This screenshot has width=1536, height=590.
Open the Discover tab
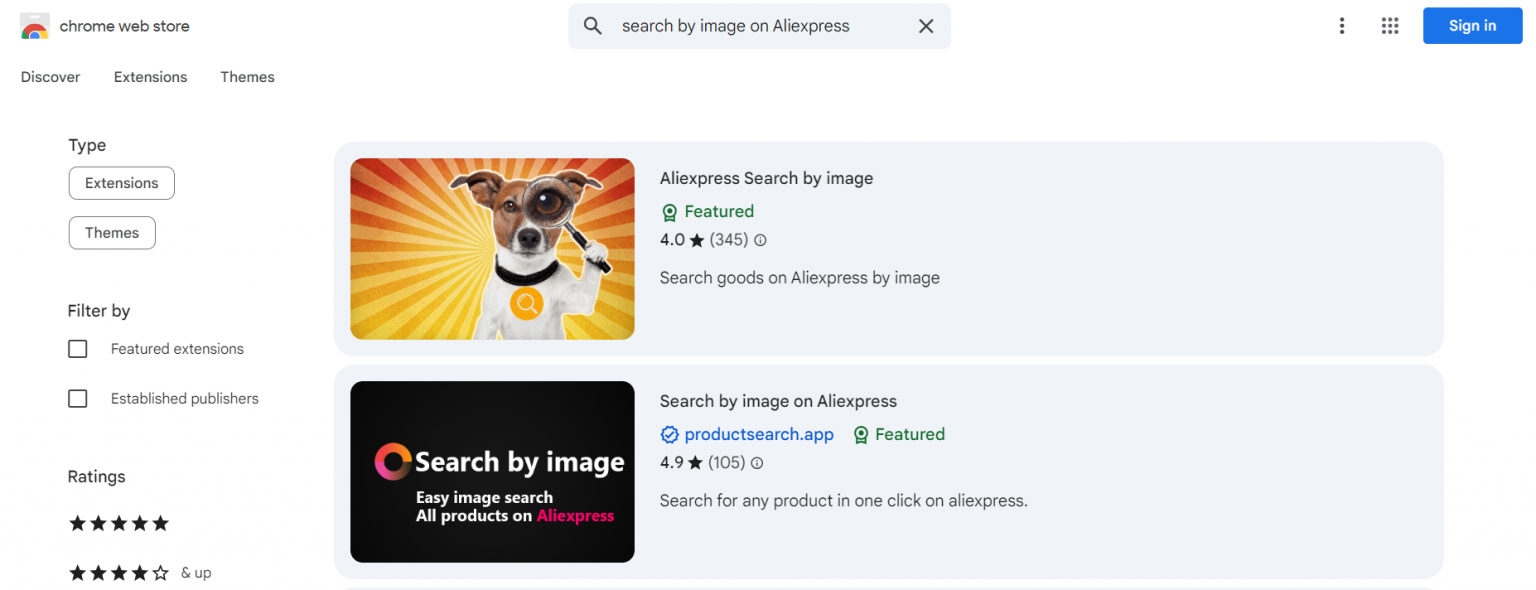pos(50,77)
